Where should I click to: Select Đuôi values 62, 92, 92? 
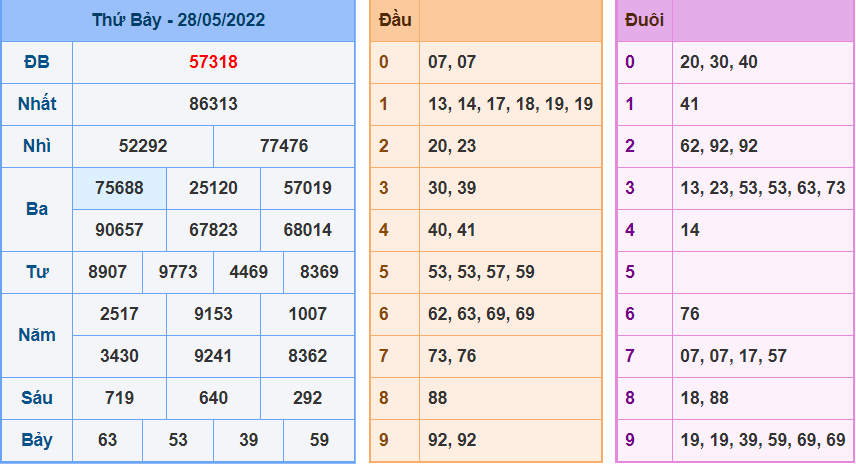point(718,146)
